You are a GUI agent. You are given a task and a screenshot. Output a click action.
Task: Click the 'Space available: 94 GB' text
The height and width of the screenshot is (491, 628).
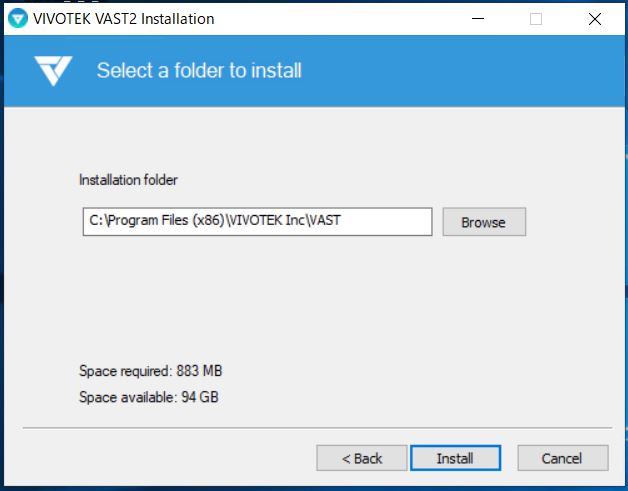coord(149,397)
